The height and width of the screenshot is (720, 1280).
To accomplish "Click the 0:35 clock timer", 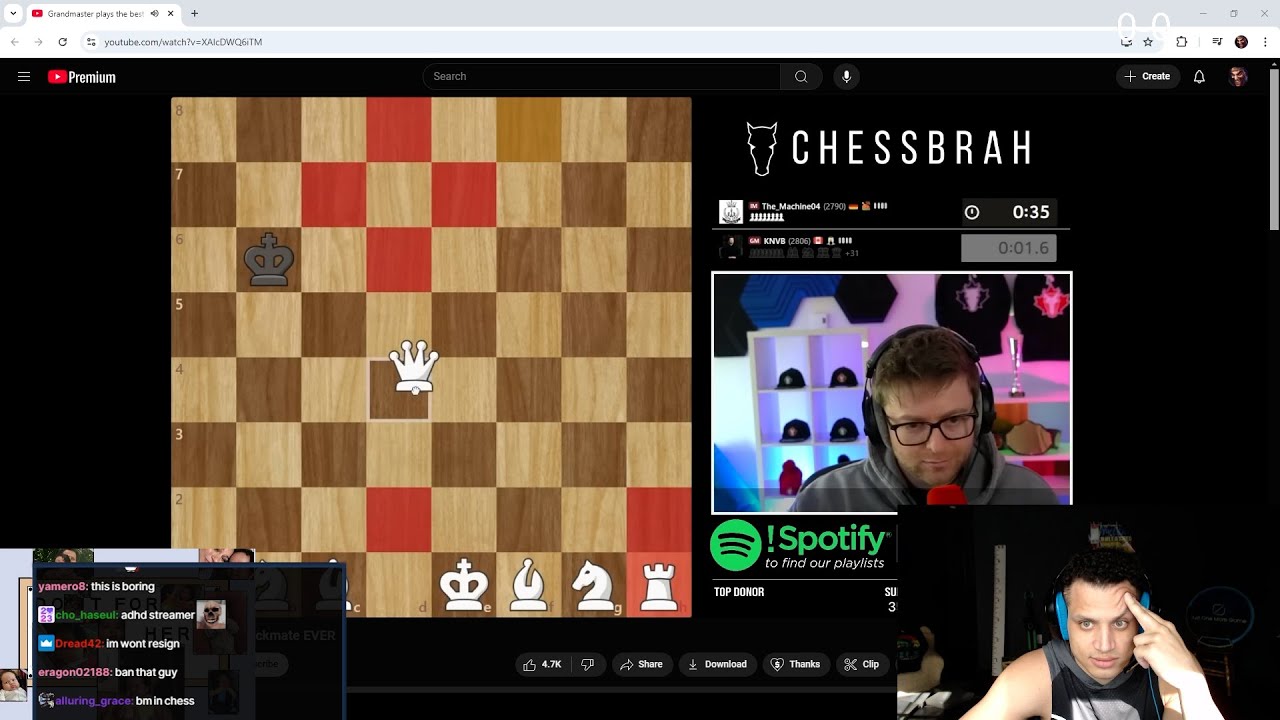I will tap(1009, 212).
